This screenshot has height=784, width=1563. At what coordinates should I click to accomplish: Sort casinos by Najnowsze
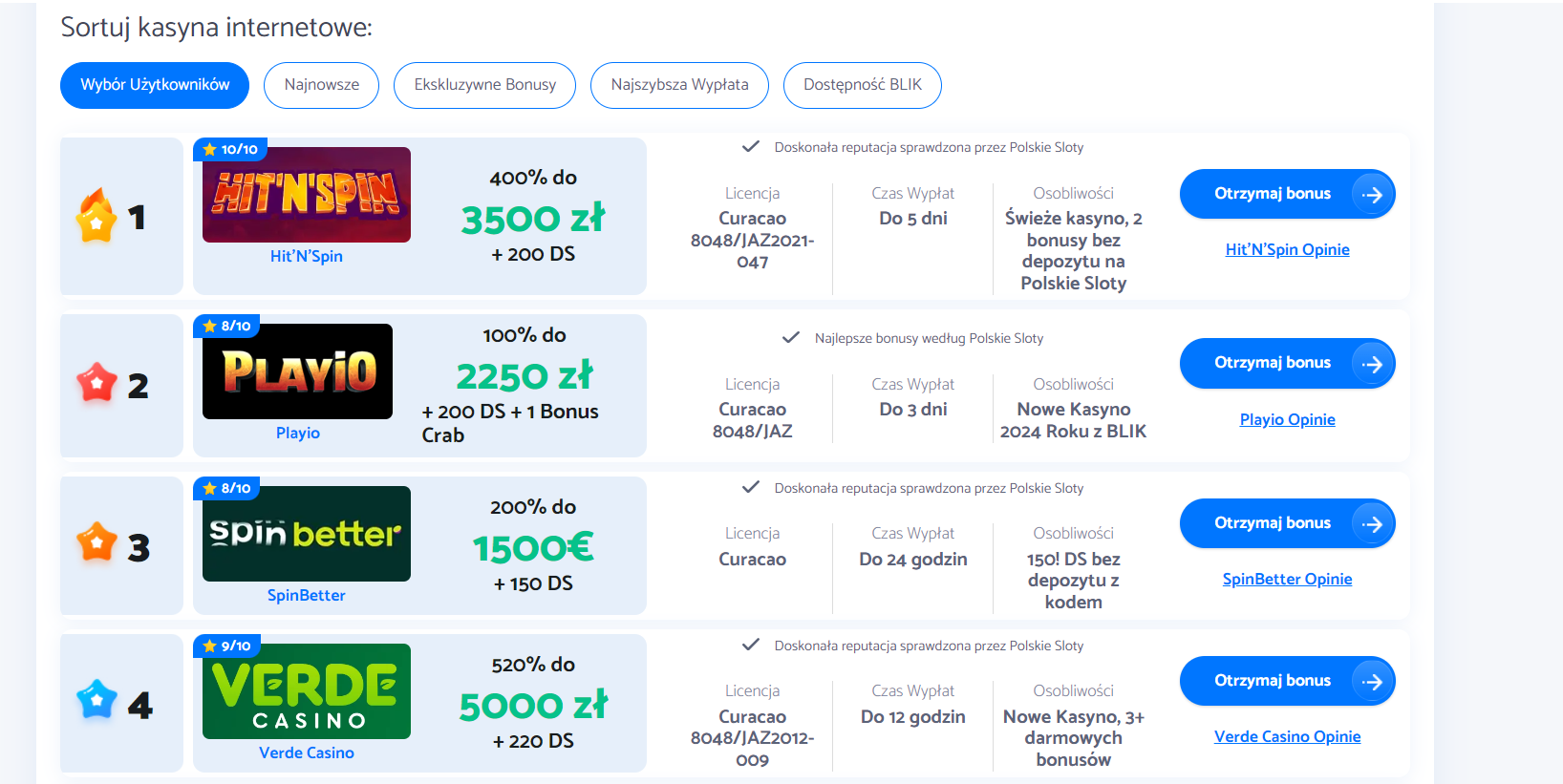point(322,85)
